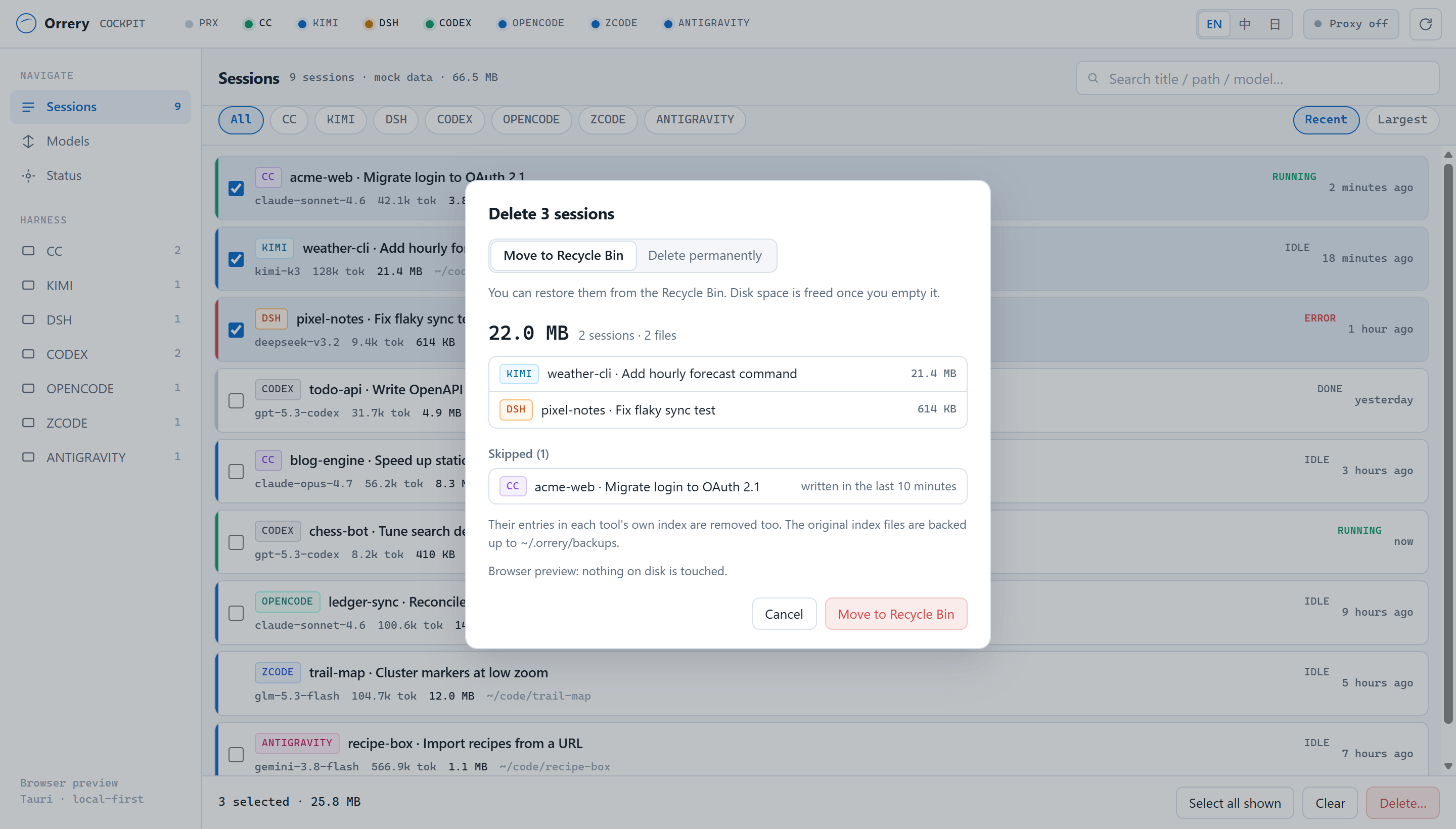The width and height of the screenshot is (1456, 829).
Task: Check the ledger-sync session checkbox
Action: coord(236,613)
